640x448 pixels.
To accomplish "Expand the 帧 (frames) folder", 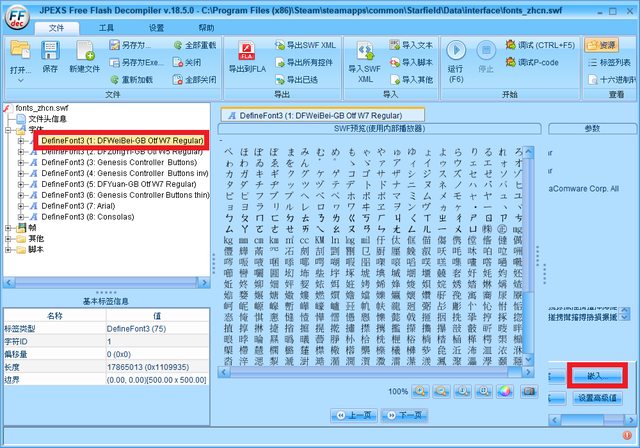I will [8, 228].
